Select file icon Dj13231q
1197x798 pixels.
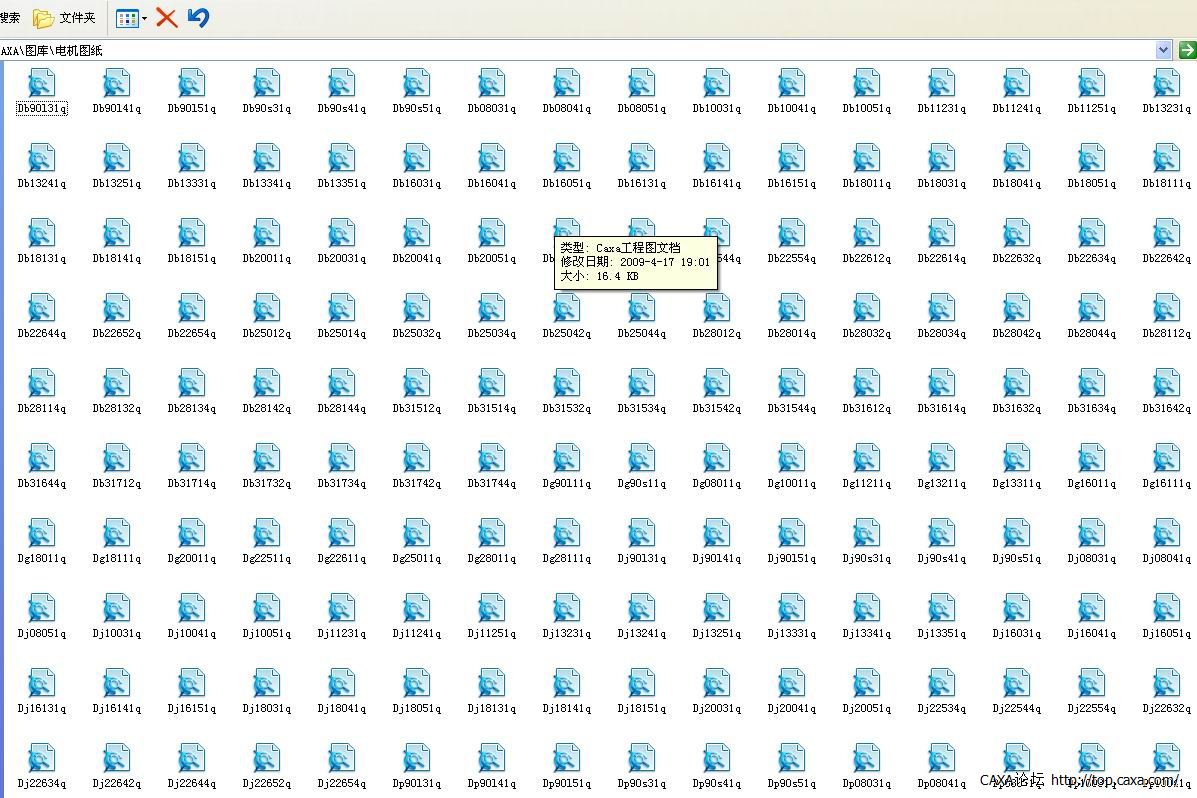point(566,607)
